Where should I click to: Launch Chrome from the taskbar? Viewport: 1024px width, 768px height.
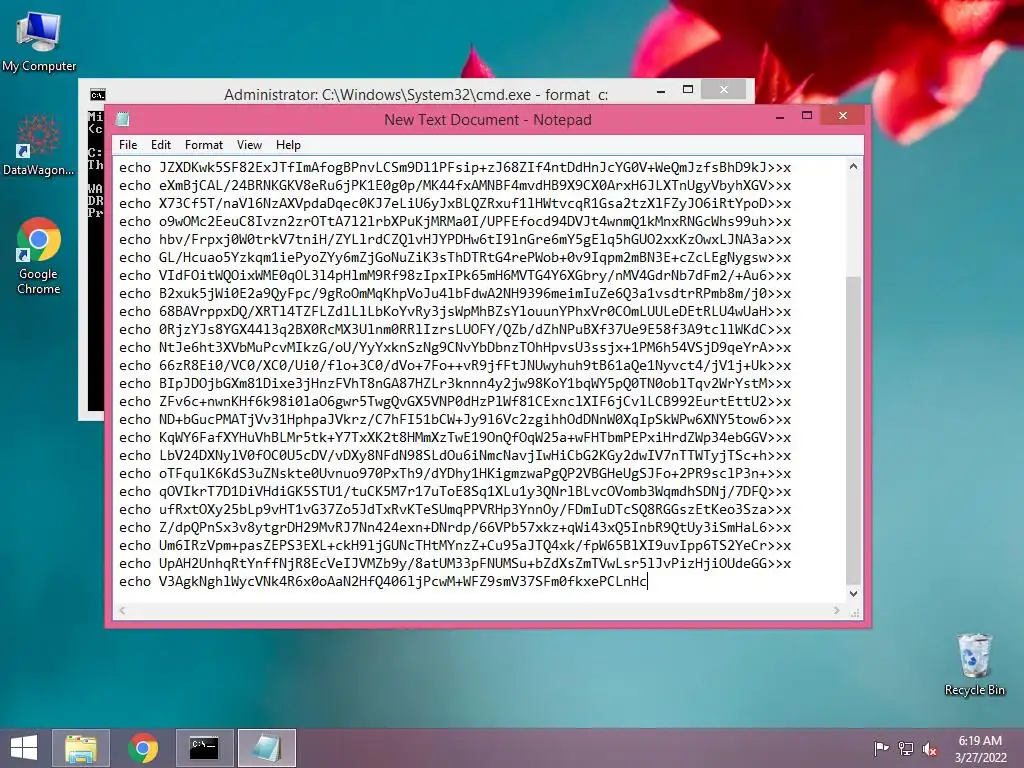tap(143, 748)
